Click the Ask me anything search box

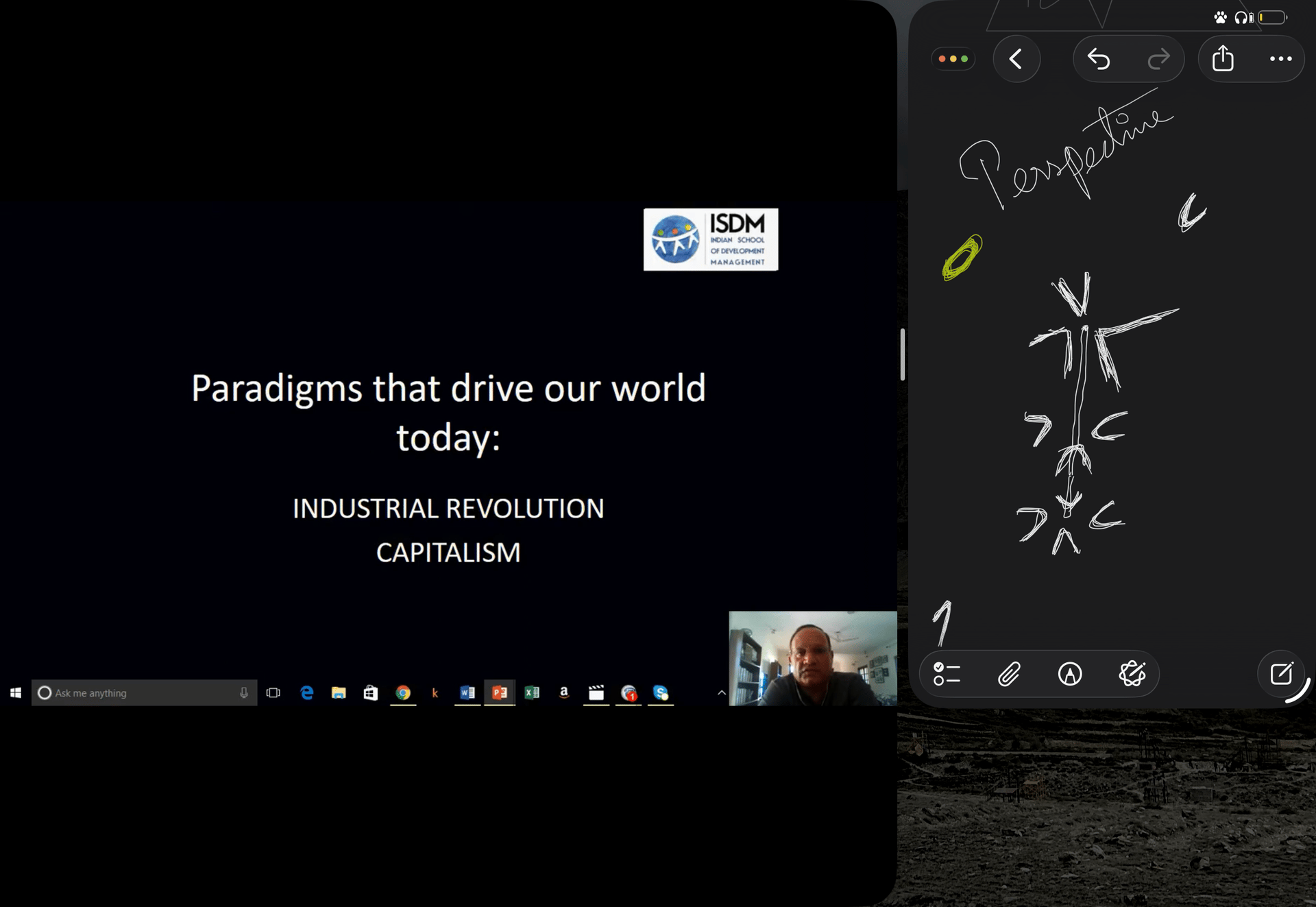137,693
